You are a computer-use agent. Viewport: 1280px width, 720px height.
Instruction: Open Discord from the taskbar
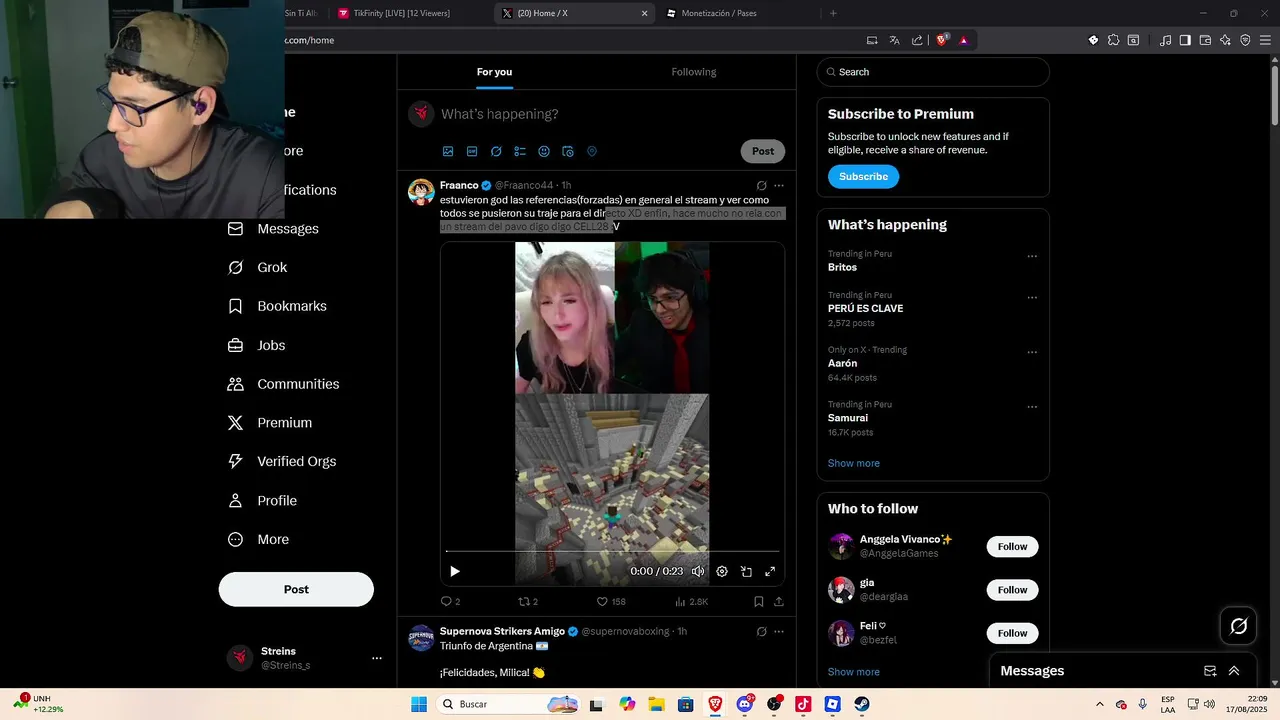pyautogui.click(x=745, y=704)
